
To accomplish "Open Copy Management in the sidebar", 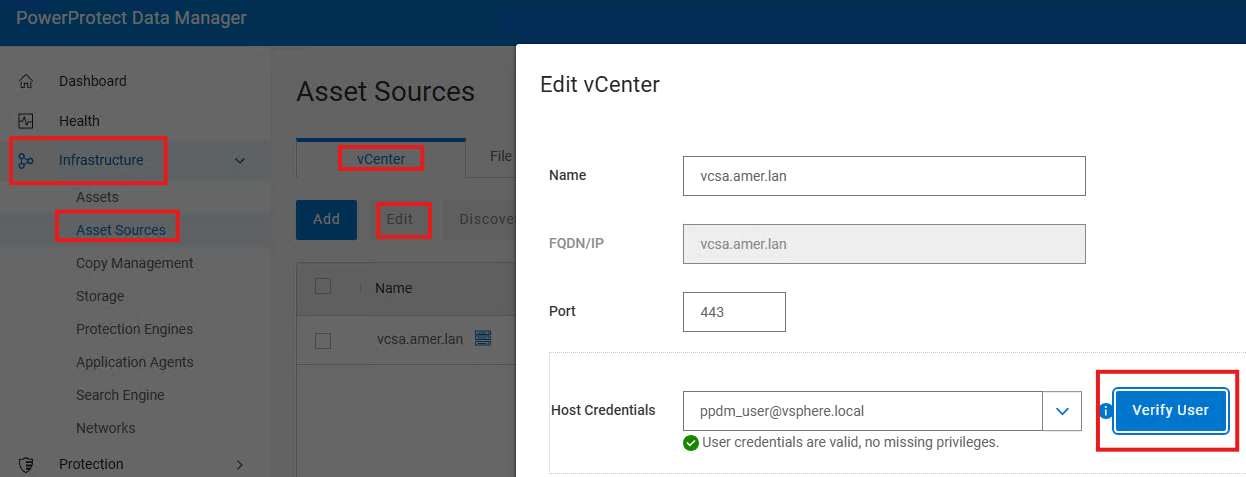I will click(135, 263).
